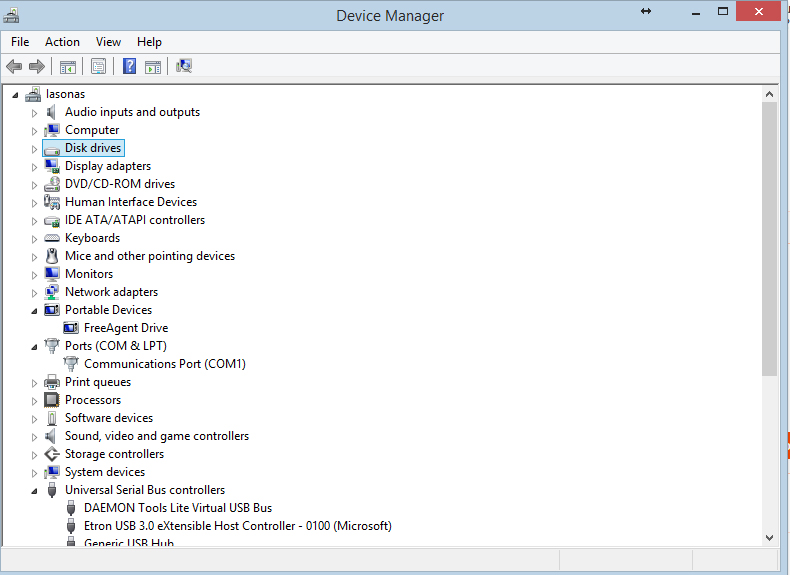Viewport: 790px width, 575px height.
Task: Expand the Display adapters node
Action: [34, 167]
